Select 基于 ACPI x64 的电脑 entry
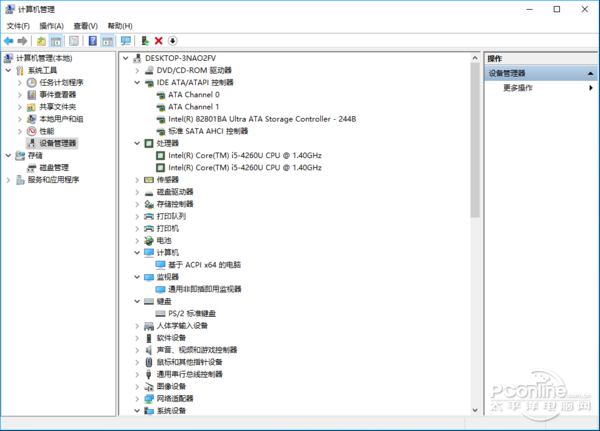 (x=204, y=265)
